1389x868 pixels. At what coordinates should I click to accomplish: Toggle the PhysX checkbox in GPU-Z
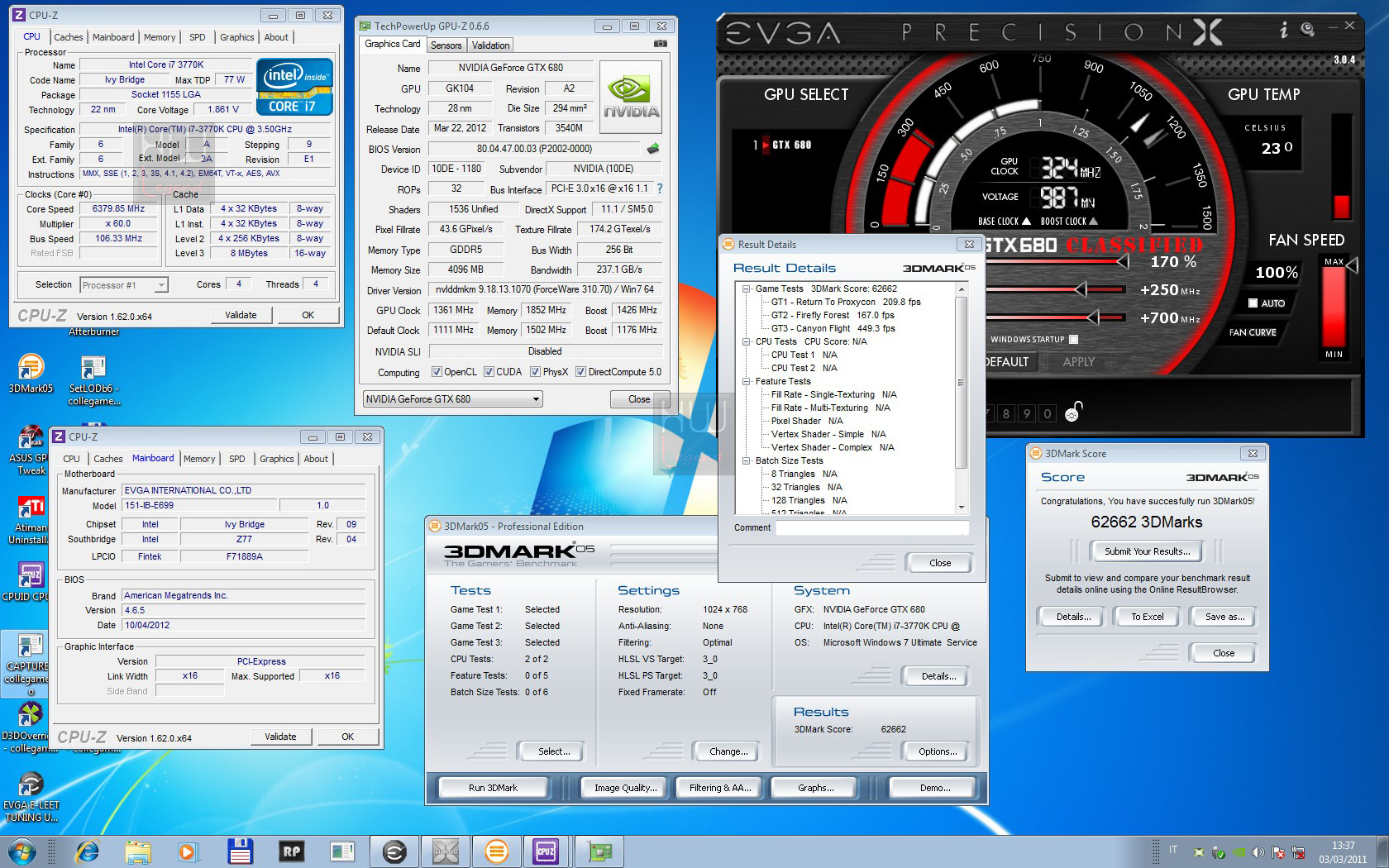tap(535, 372)
